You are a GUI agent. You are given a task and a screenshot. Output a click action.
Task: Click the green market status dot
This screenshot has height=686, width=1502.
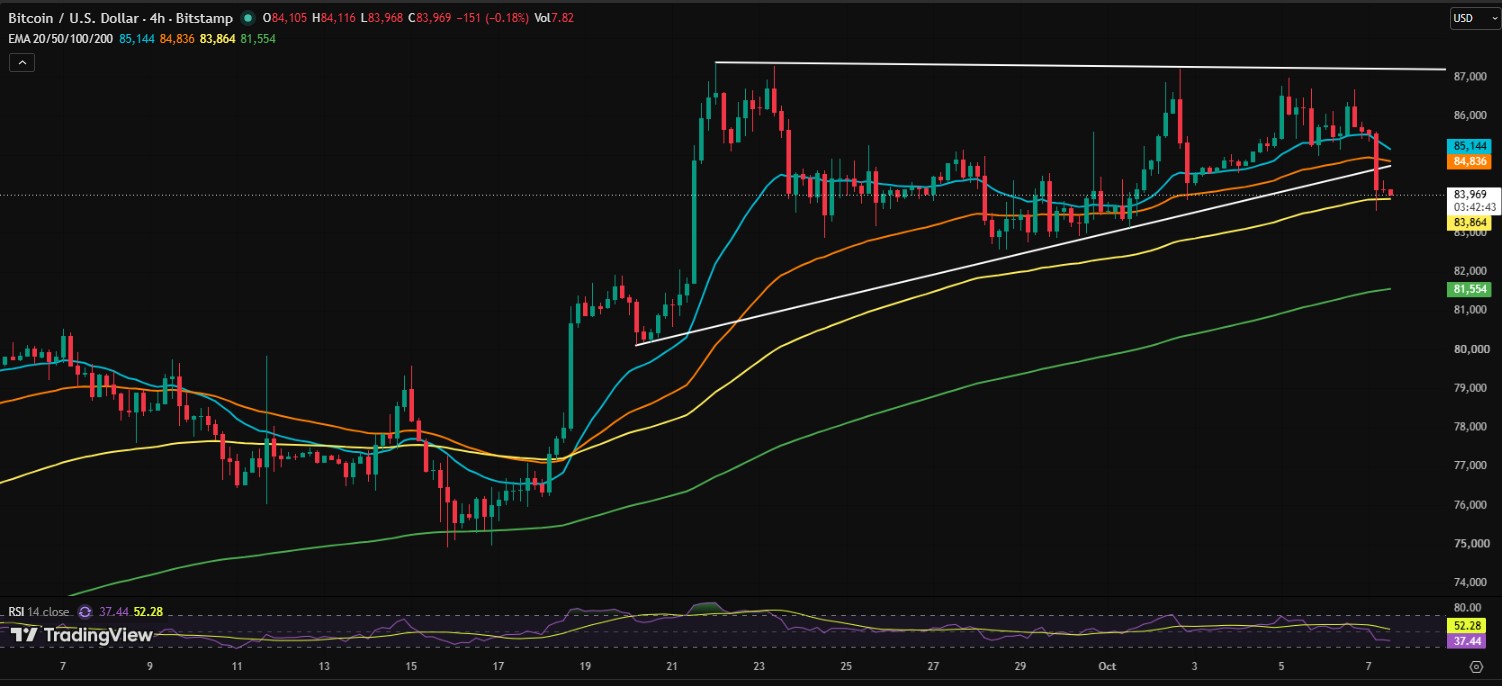(x=248, y=18)
